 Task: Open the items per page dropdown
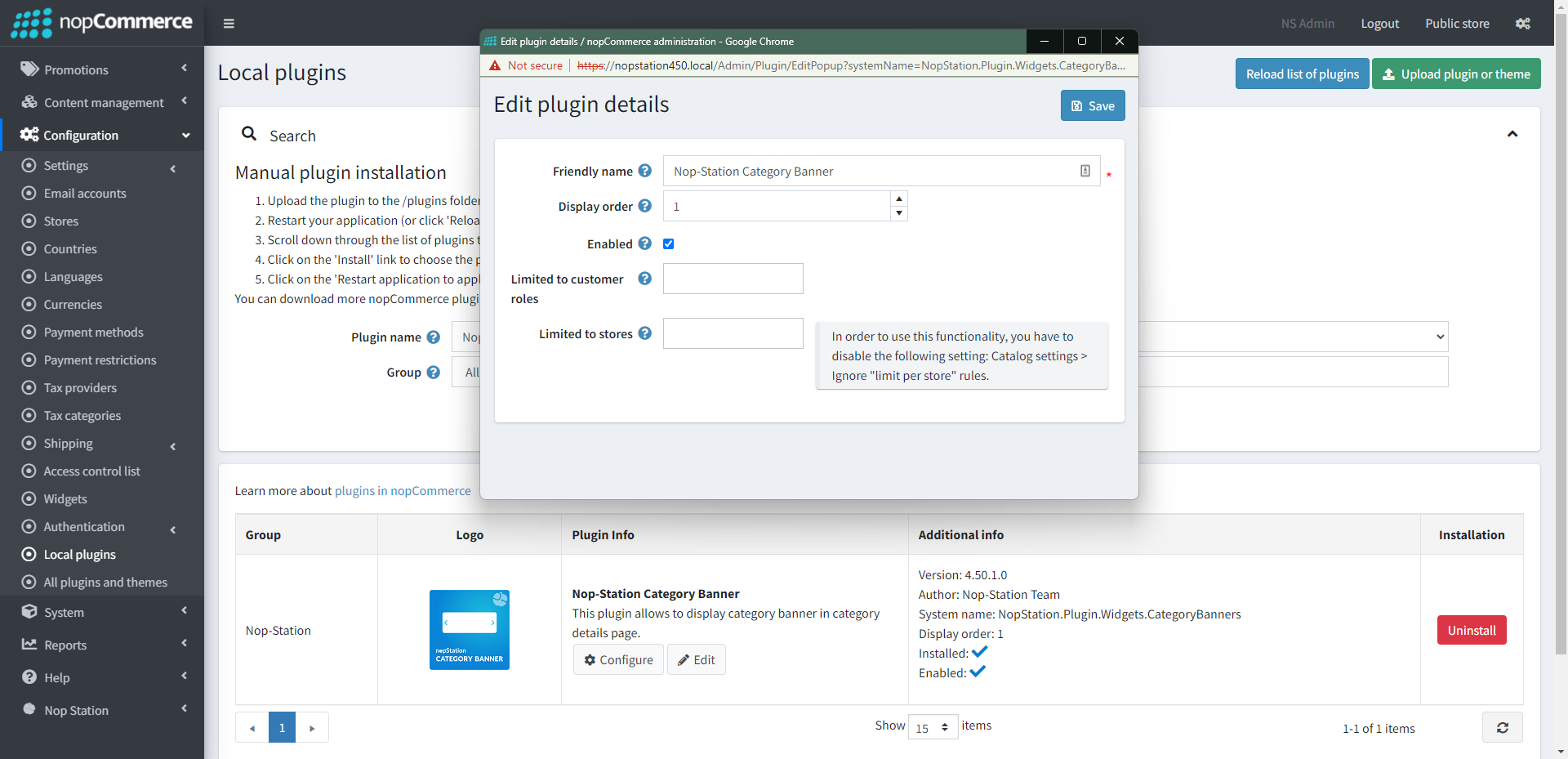point(933,727)
